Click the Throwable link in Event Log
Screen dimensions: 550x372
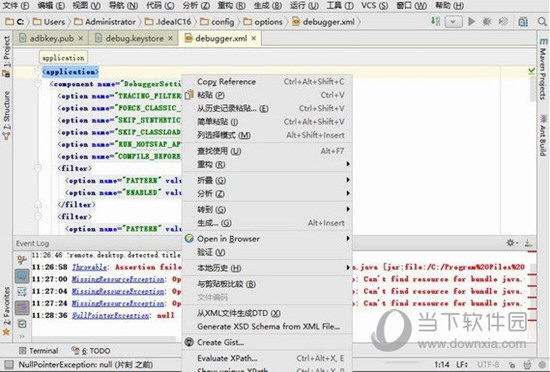pyautogui.click(x=89, y=267)
